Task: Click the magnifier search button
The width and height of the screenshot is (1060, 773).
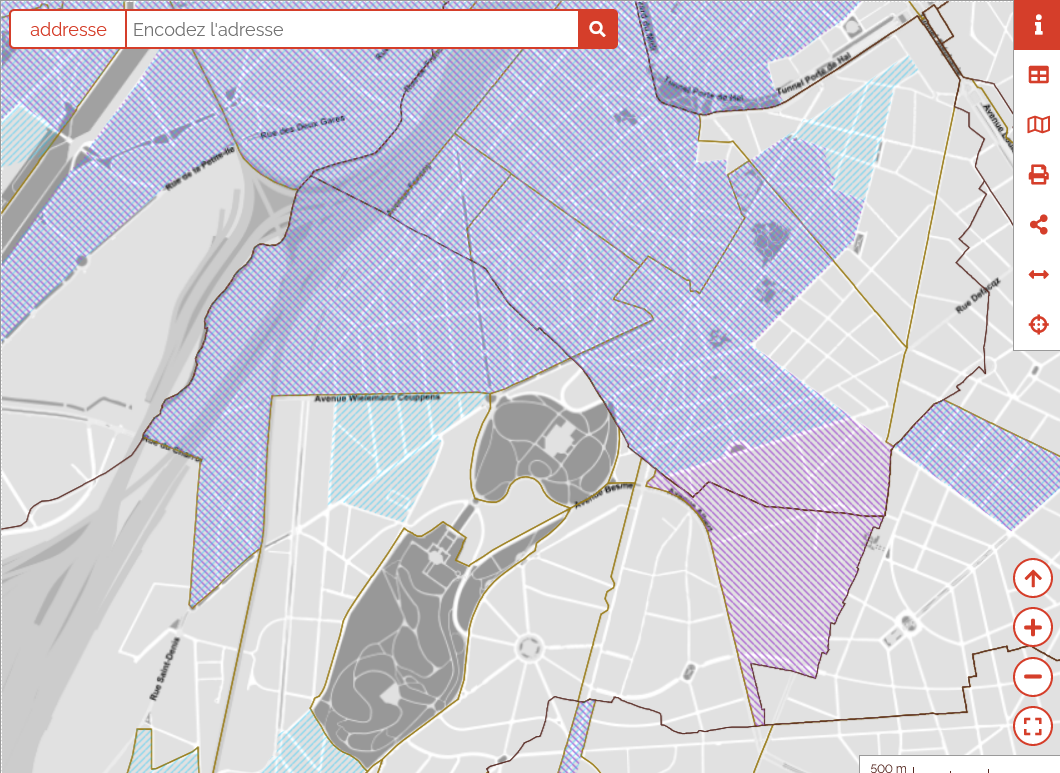Action: [x=598, y=30]
